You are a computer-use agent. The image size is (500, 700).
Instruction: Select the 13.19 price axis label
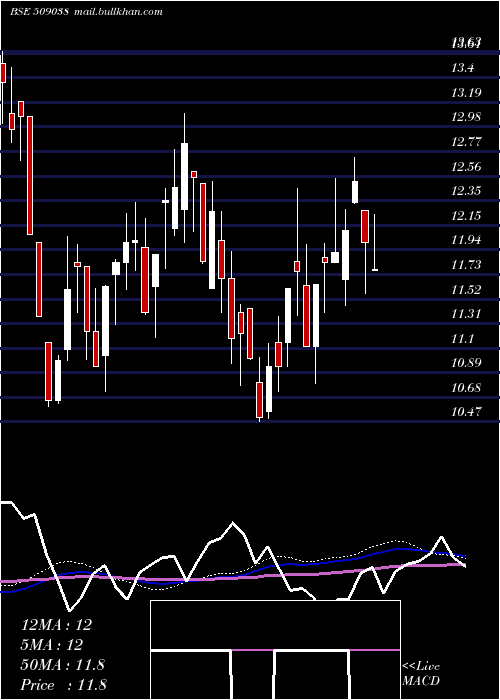467,92
